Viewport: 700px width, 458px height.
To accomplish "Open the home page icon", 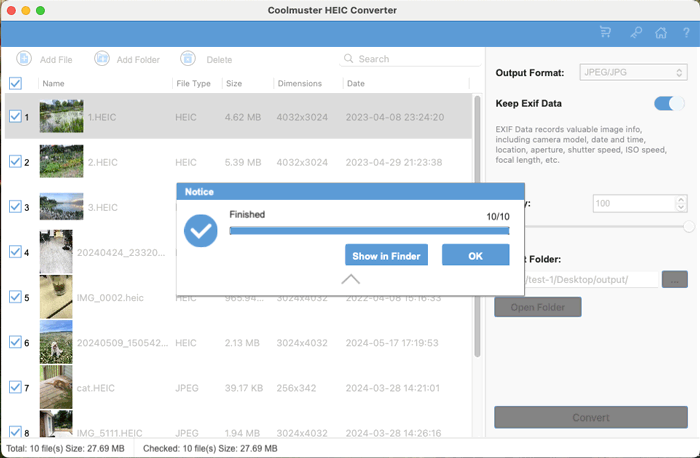I will 660,32.
